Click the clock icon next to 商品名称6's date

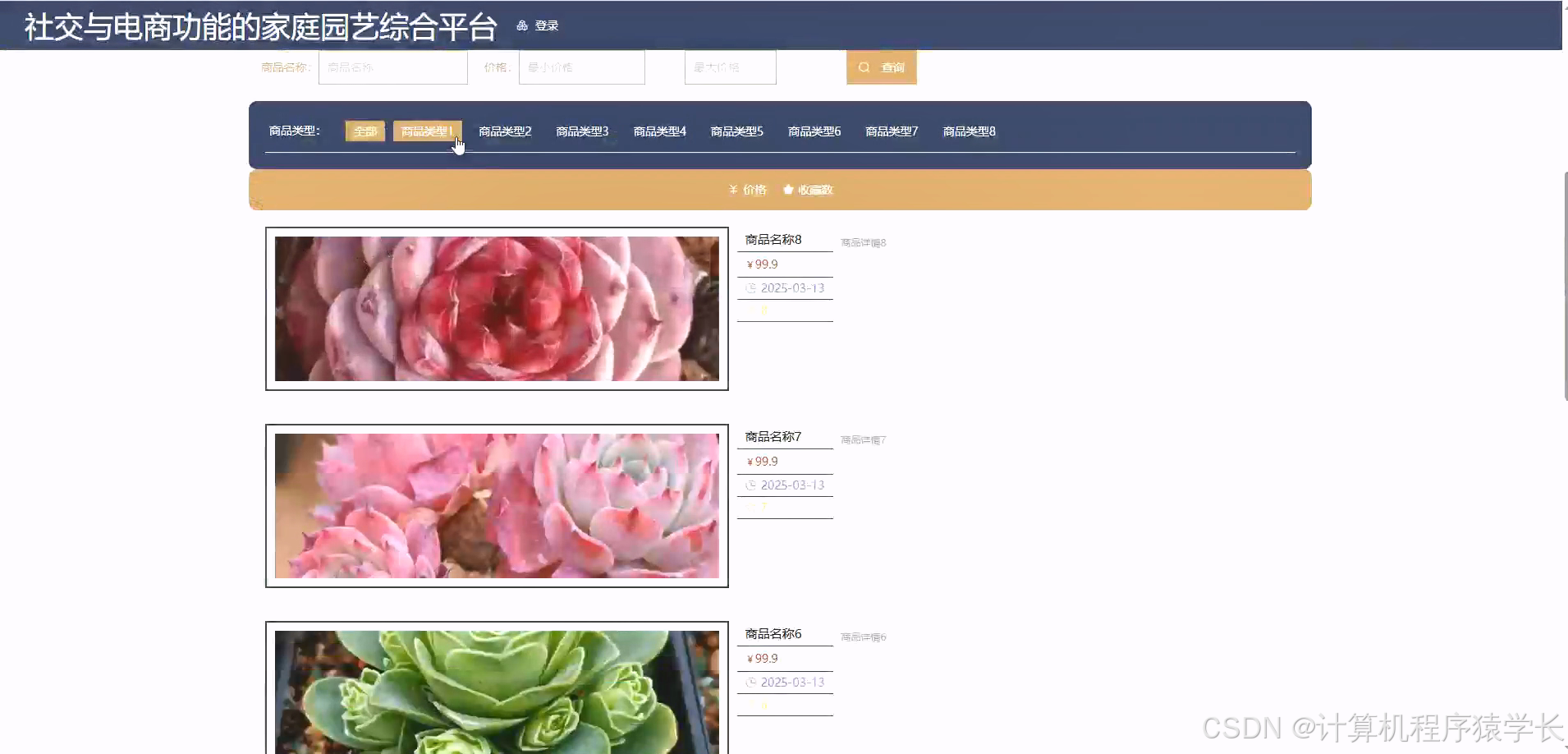point(752,682)
